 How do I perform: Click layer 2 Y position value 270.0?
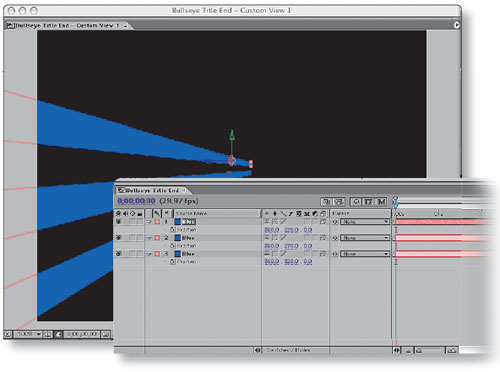pyautogui.click(x=291, y=246)
